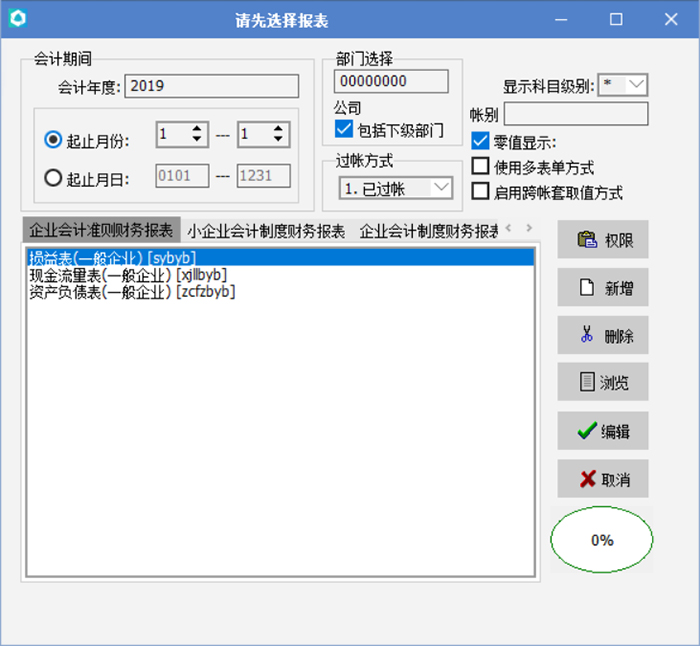Click the app logo in title bar

point(18,19)
